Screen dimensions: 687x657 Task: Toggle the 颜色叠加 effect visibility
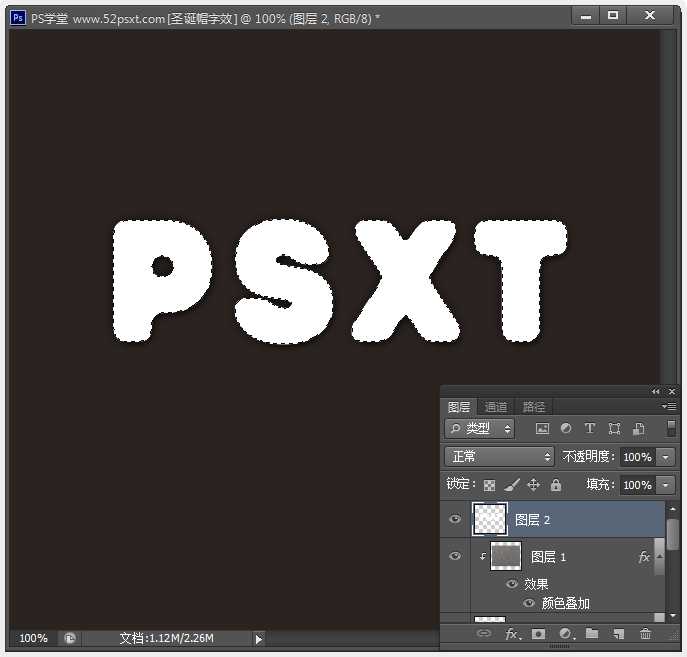pyautogui.click(x=529, y=603)
